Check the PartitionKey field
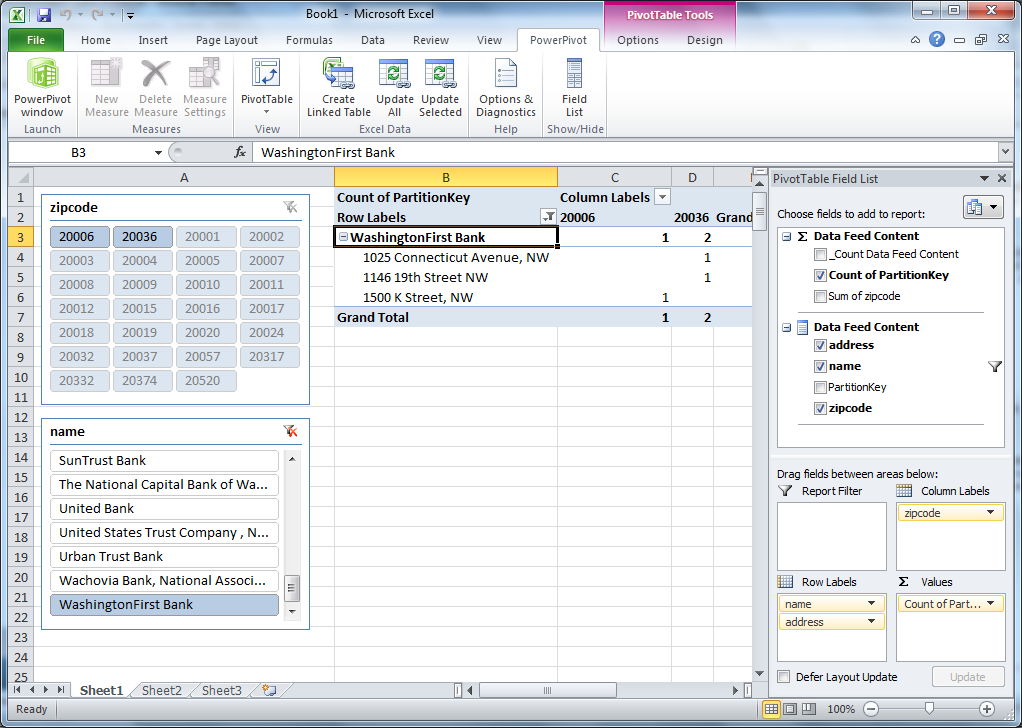The image size is (1022, 728). click(x=821, y=388)
